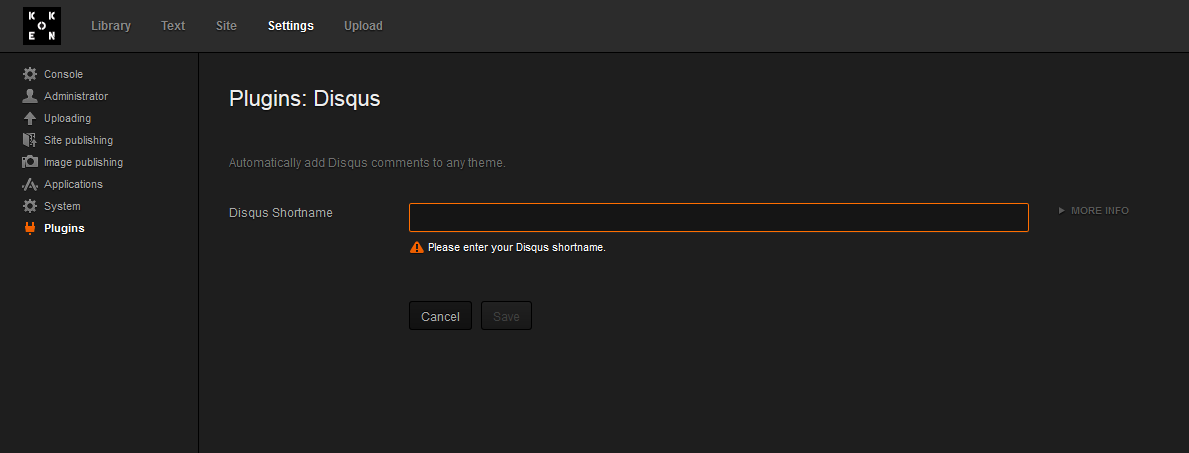Click the Image publishing camera icon
Screen dimensions: 1189x453
coord(30,162)
